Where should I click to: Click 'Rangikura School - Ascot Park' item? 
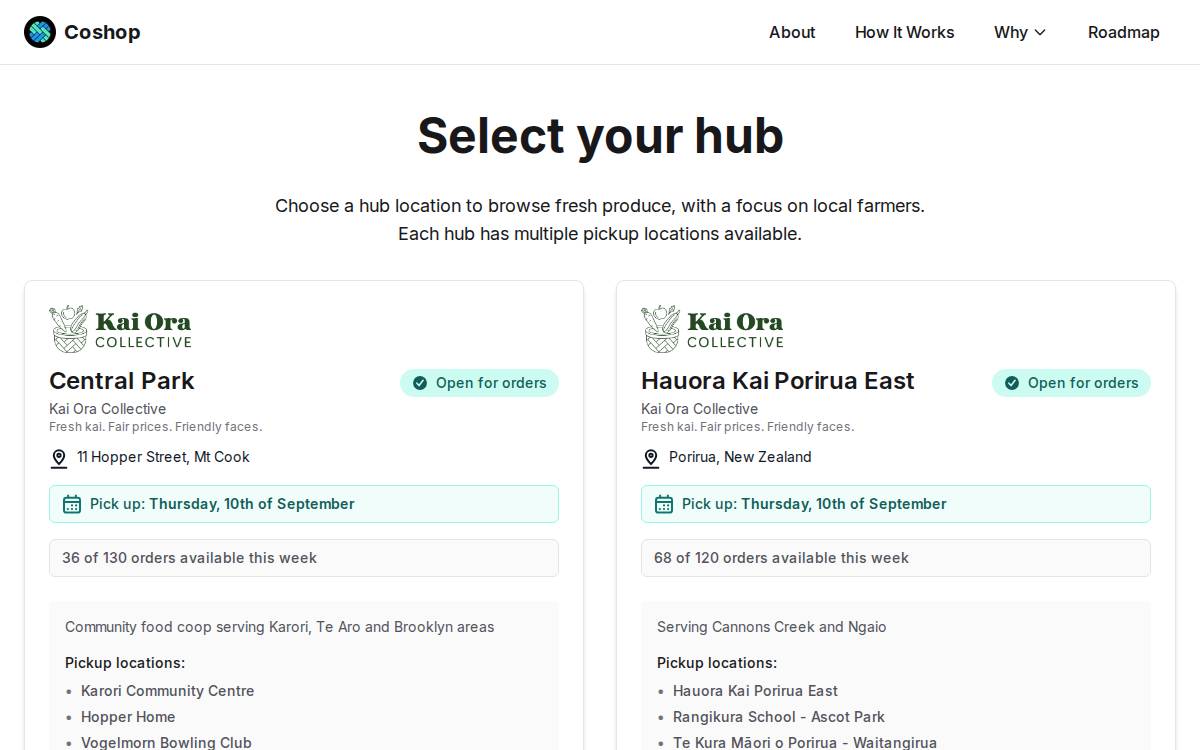pyautogui.click(x=779, y=717)
